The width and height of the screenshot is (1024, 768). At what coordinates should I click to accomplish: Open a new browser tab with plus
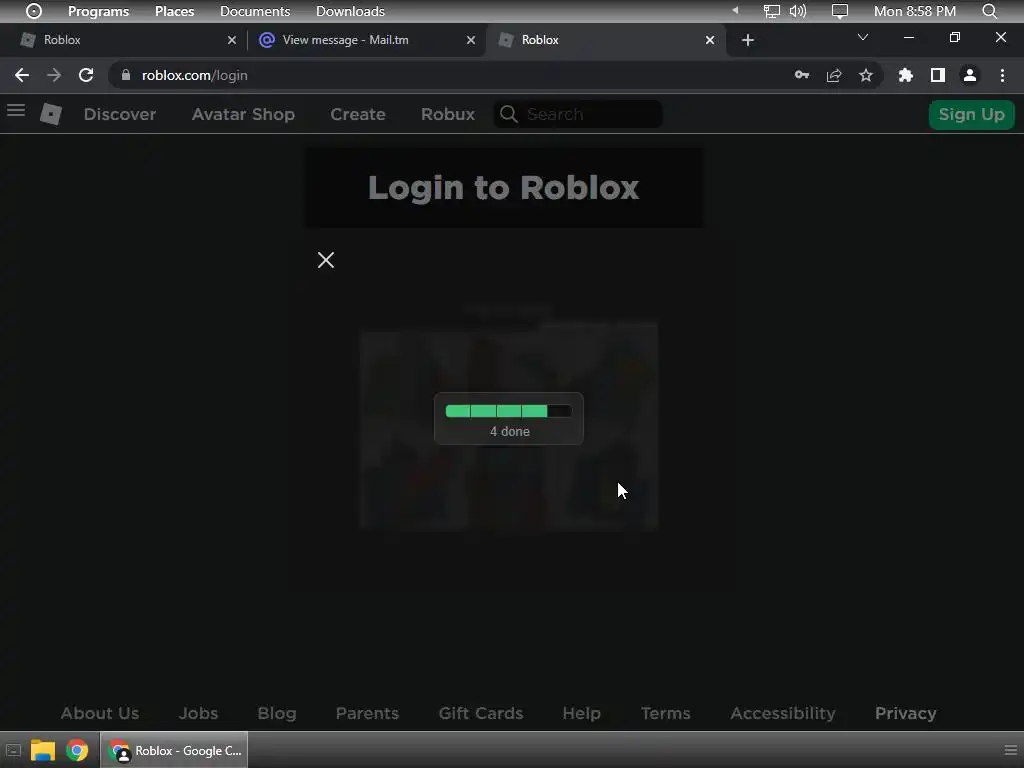[748, 40]
